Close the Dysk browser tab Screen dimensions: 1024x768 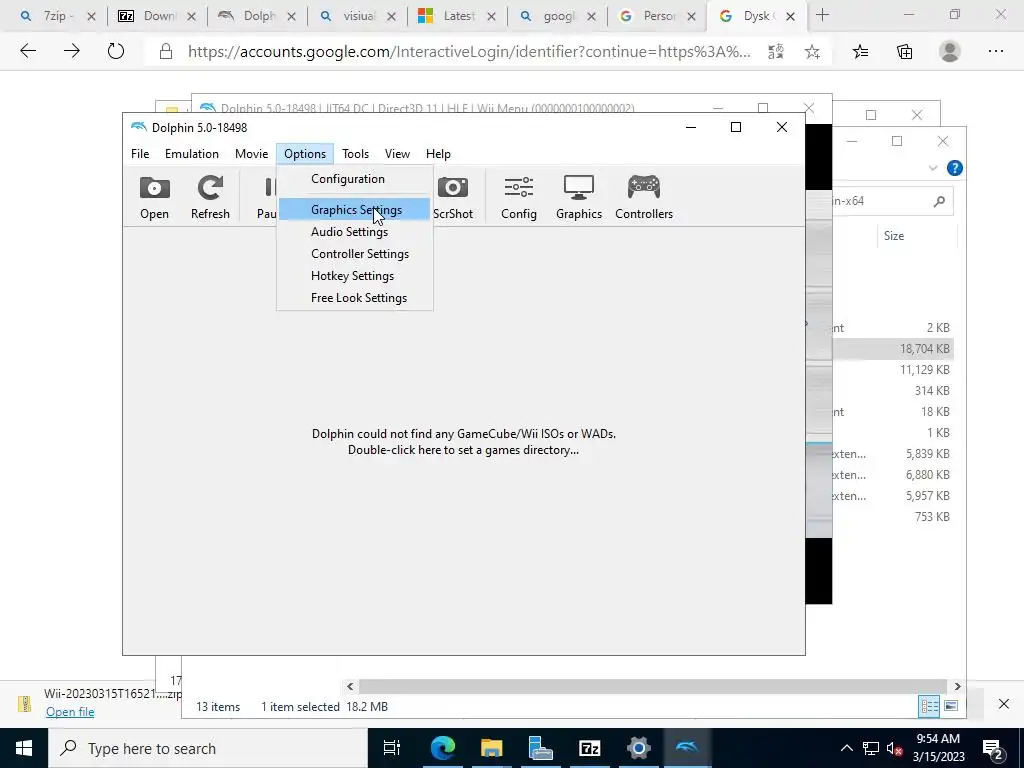coord(790,16)
